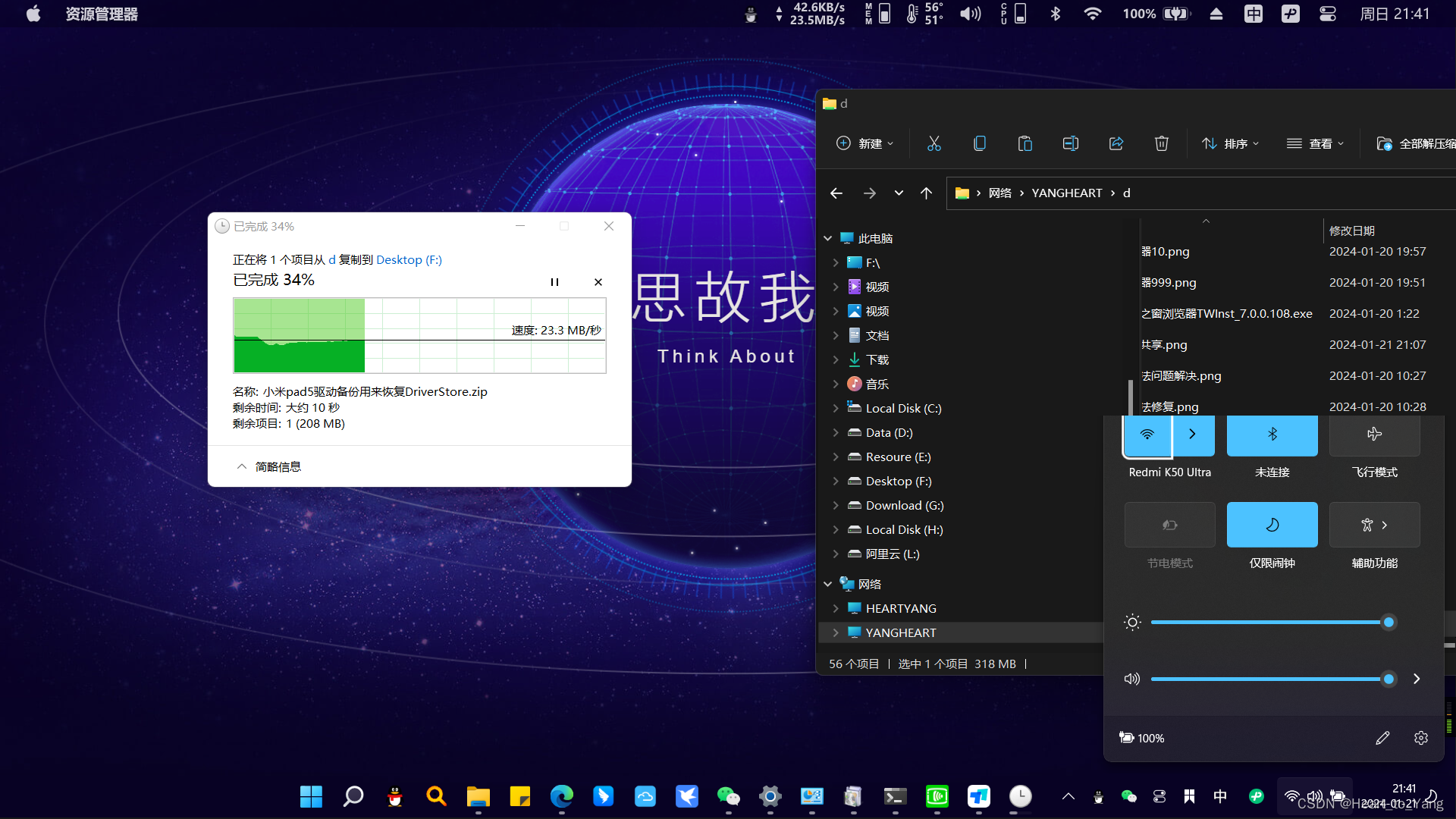Collapse copy dialog 简略信息 details
The width and height of the screenshot is (1456, 819).
[268, 466]
